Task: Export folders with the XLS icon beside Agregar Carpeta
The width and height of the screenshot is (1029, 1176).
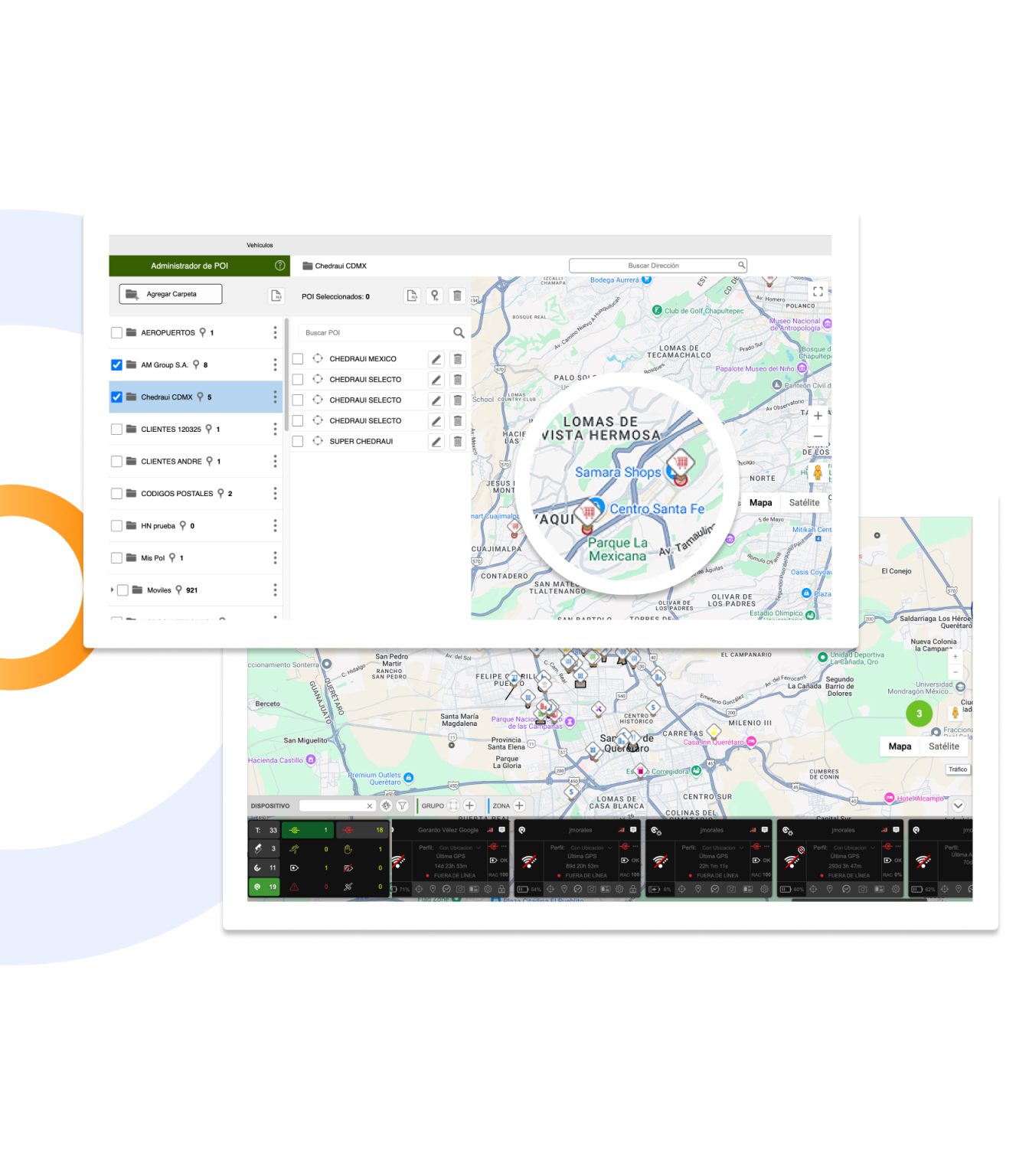Action: [x=276, y=296]
